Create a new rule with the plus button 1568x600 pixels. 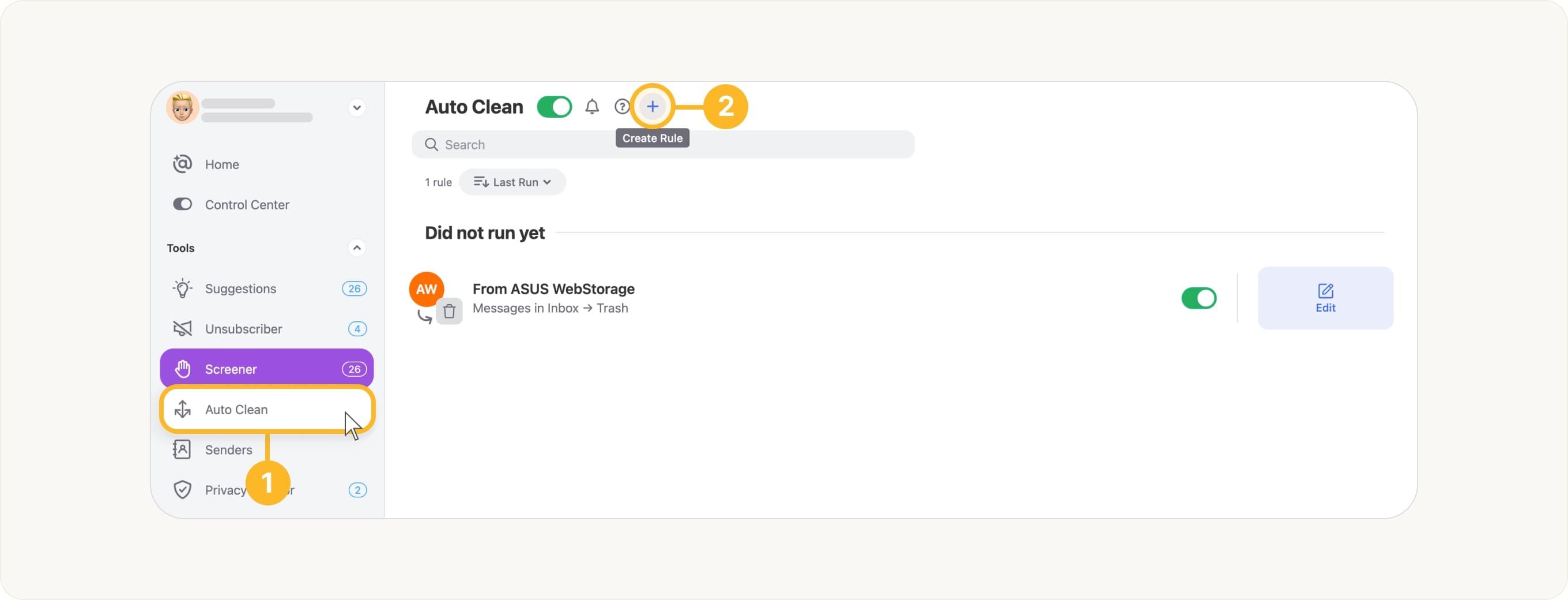pos(652,107)
